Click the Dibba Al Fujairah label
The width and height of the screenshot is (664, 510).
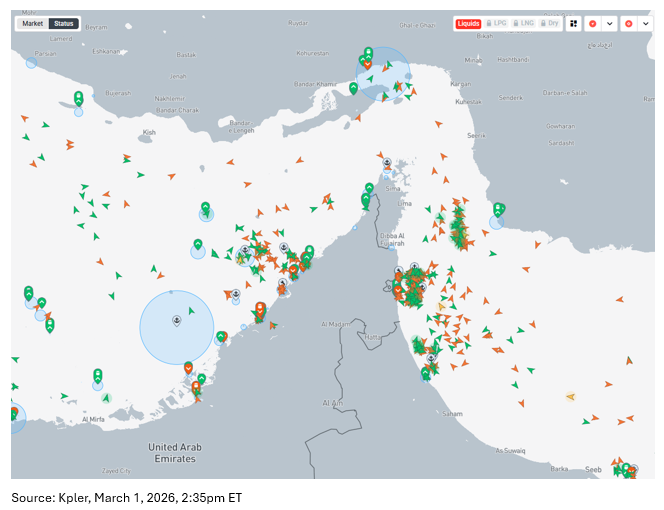[x=392, y=239]
